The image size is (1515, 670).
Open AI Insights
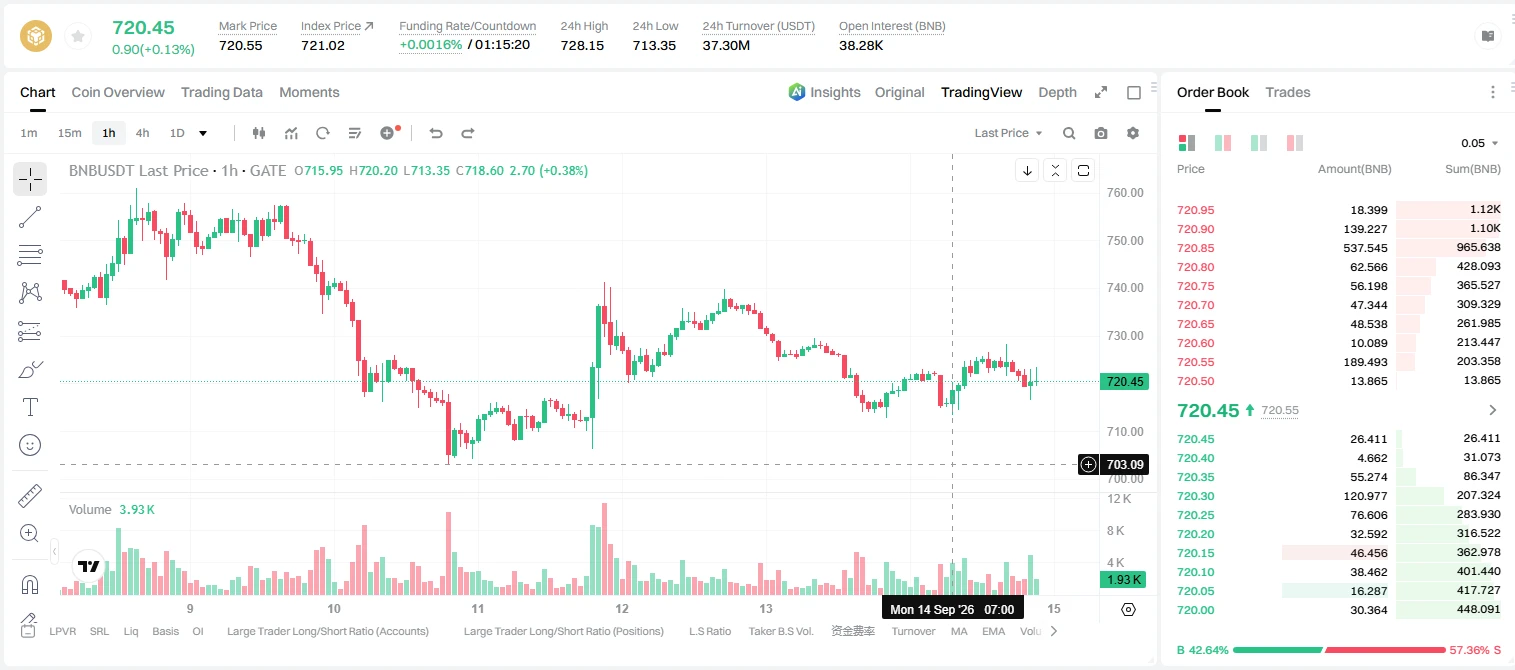[x=824, y=92]
